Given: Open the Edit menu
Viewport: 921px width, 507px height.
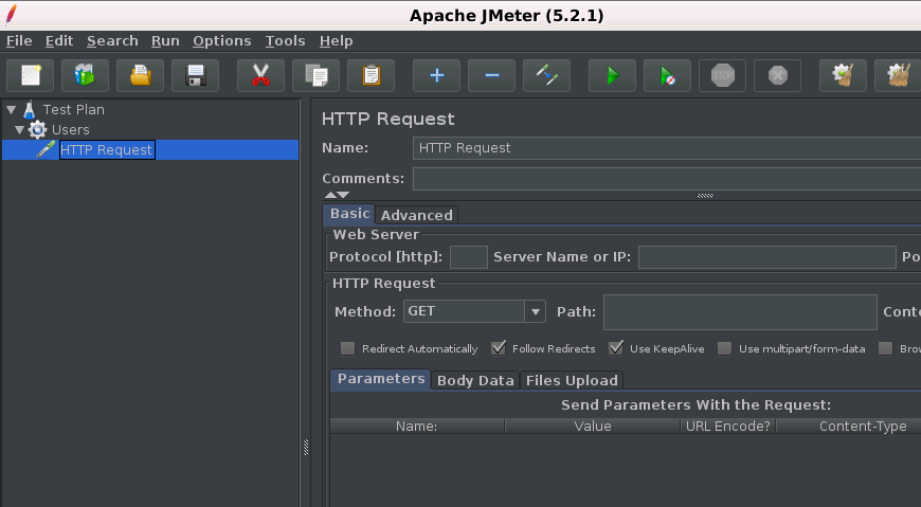Looking at the screenshot, I should [x=59, y=41].
